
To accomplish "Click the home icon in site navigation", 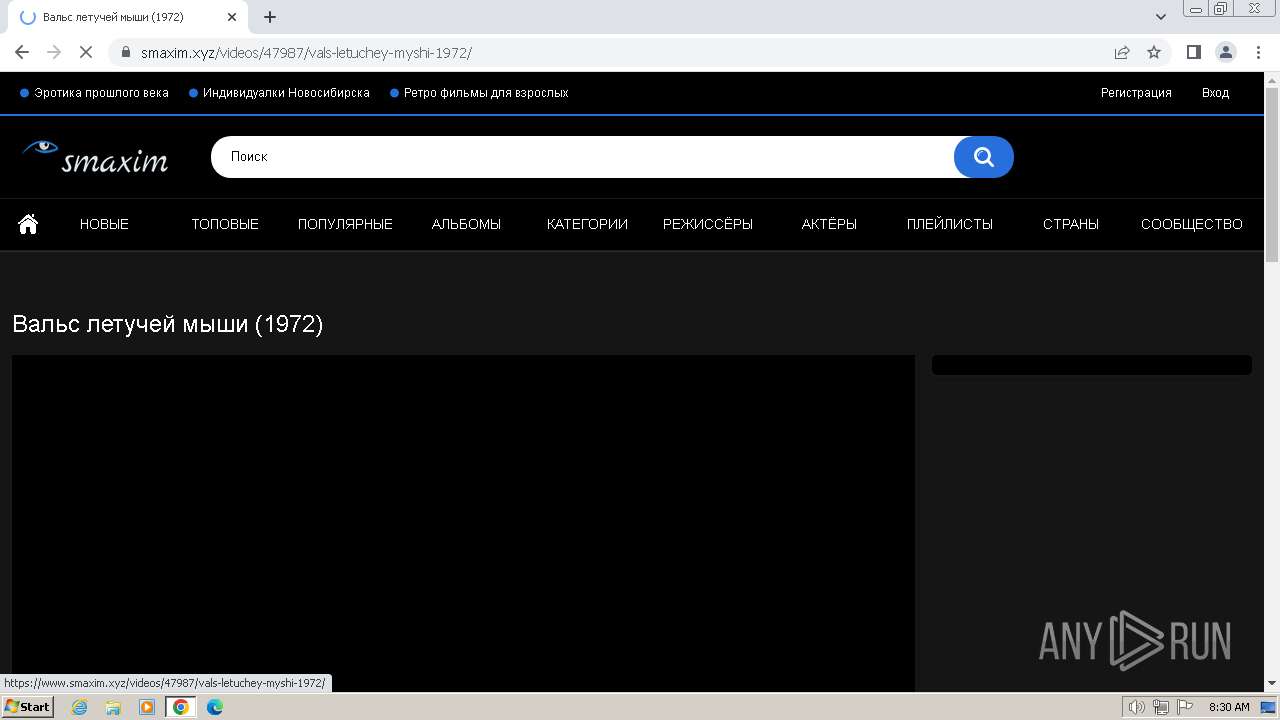I will (x=28, y=224).
